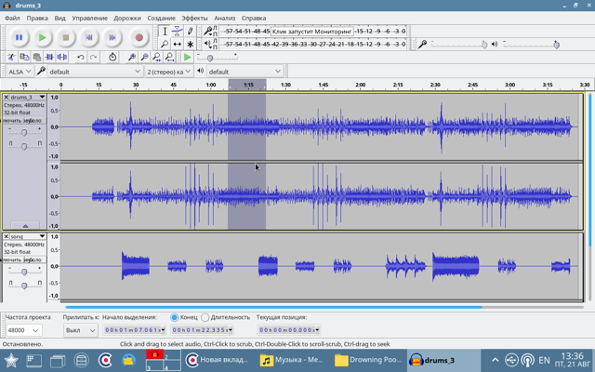Select the Длительность radio button
This screenshot has height=372, width=595.
pyautogui.click(x=205, y=317)
